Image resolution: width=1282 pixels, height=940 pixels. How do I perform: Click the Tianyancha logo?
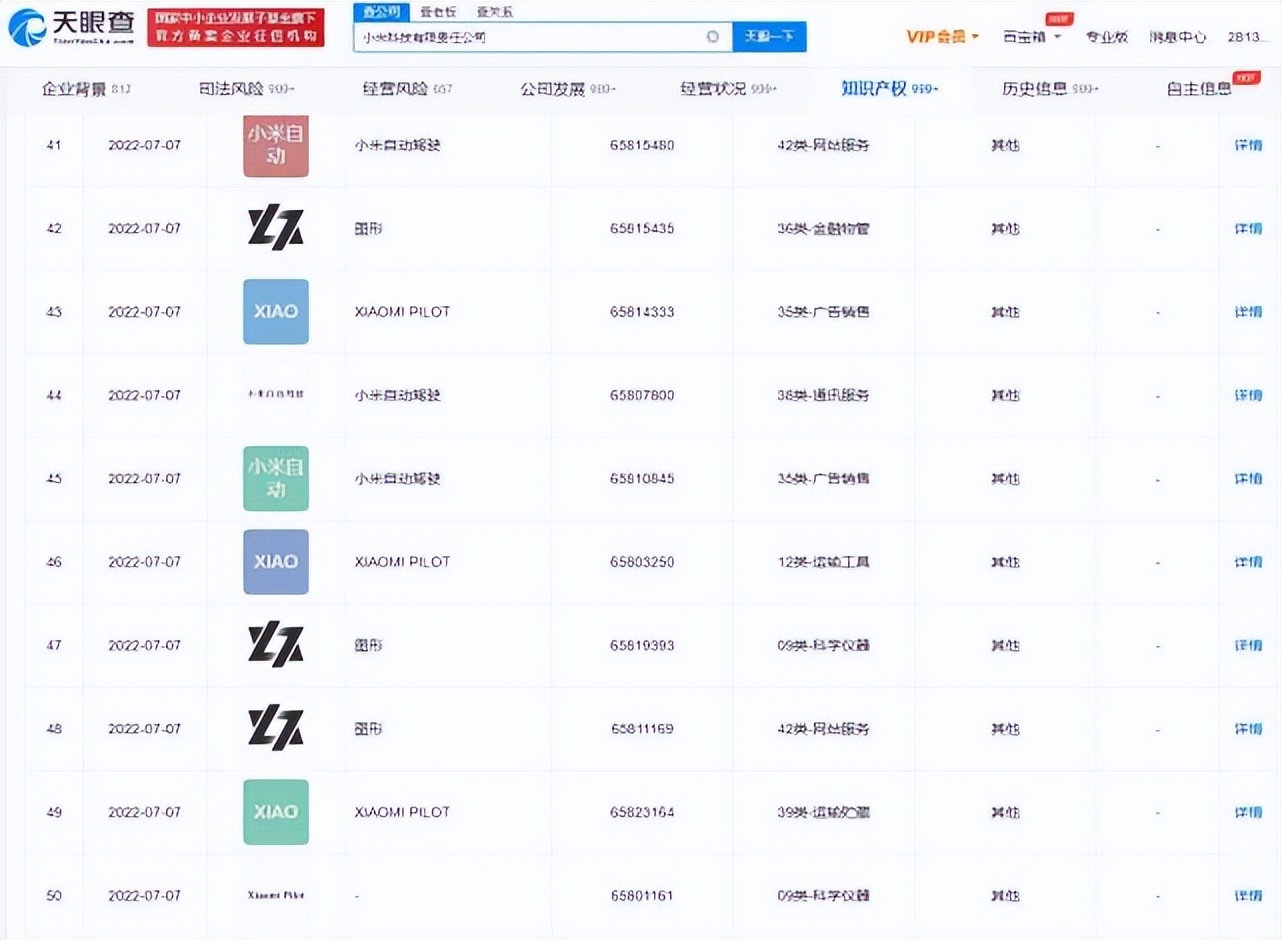pyautogui.click(x=70, y=26)
